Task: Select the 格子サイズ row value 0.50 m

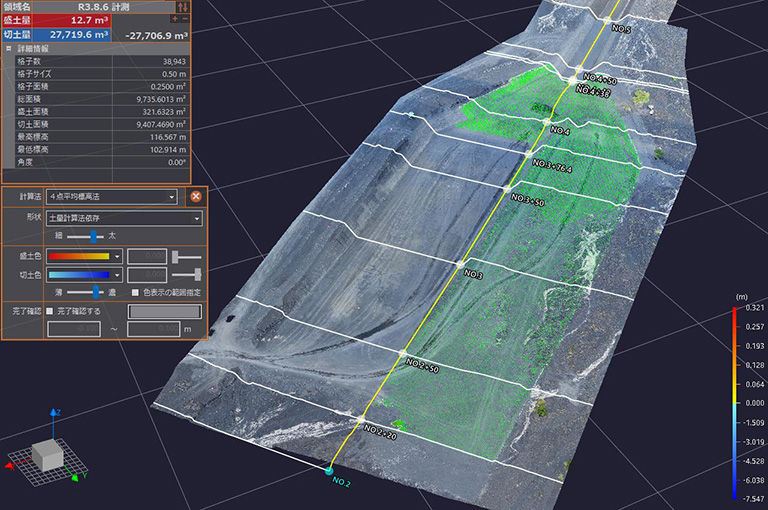Action: 174,74
